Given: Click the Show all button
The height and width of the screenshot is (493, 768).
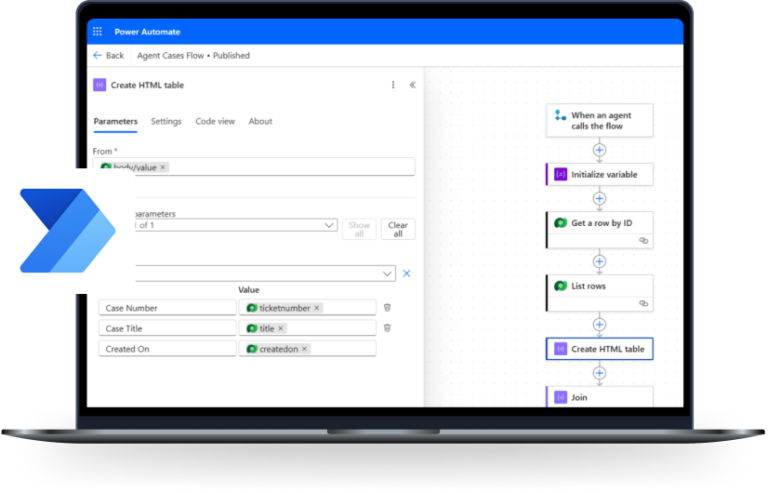Looking at the screenshot, I should coord(359,229).
